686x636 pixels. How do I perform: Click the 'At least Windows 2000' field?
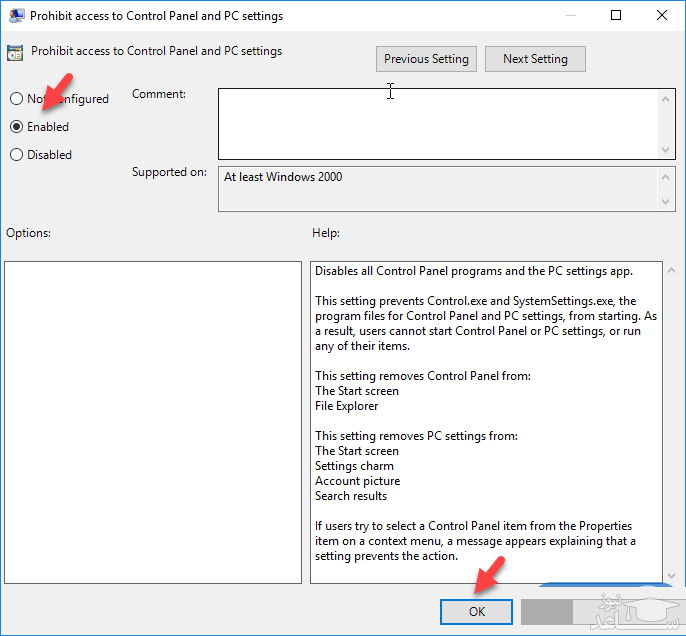[438, 189]
